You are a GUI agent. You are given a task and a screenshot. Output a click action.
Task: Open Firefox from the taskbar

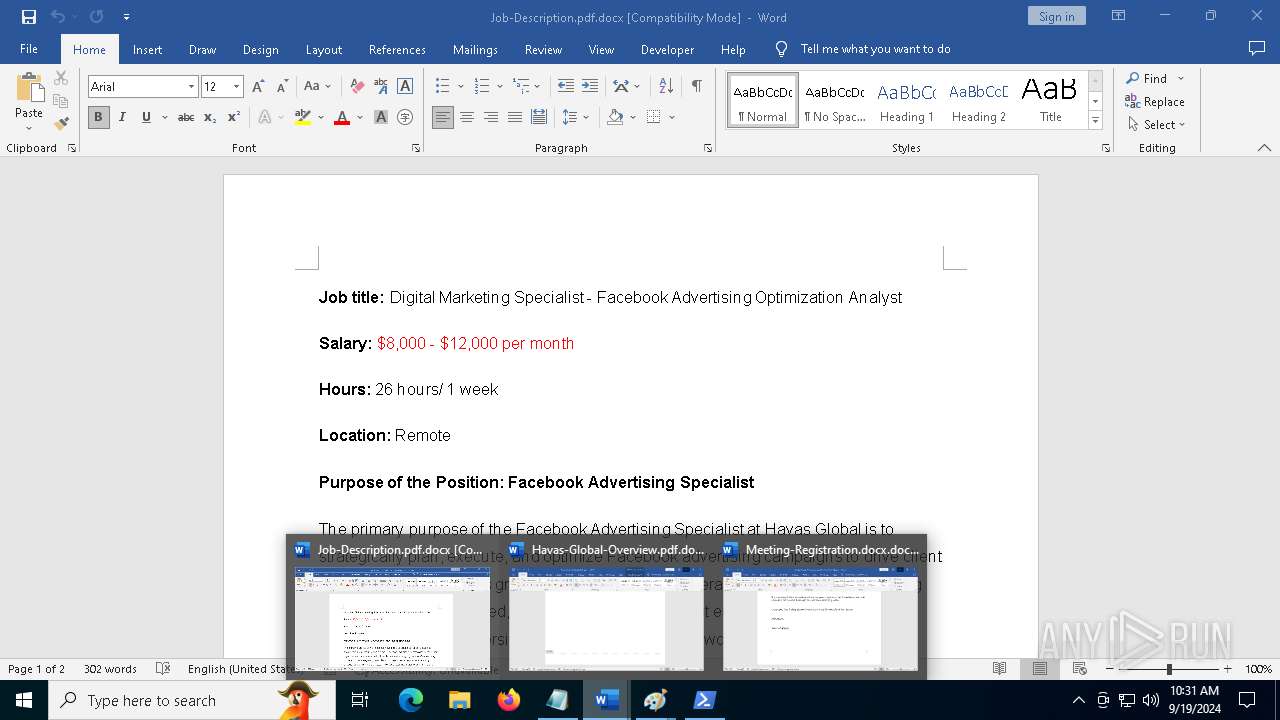[509, 700]
